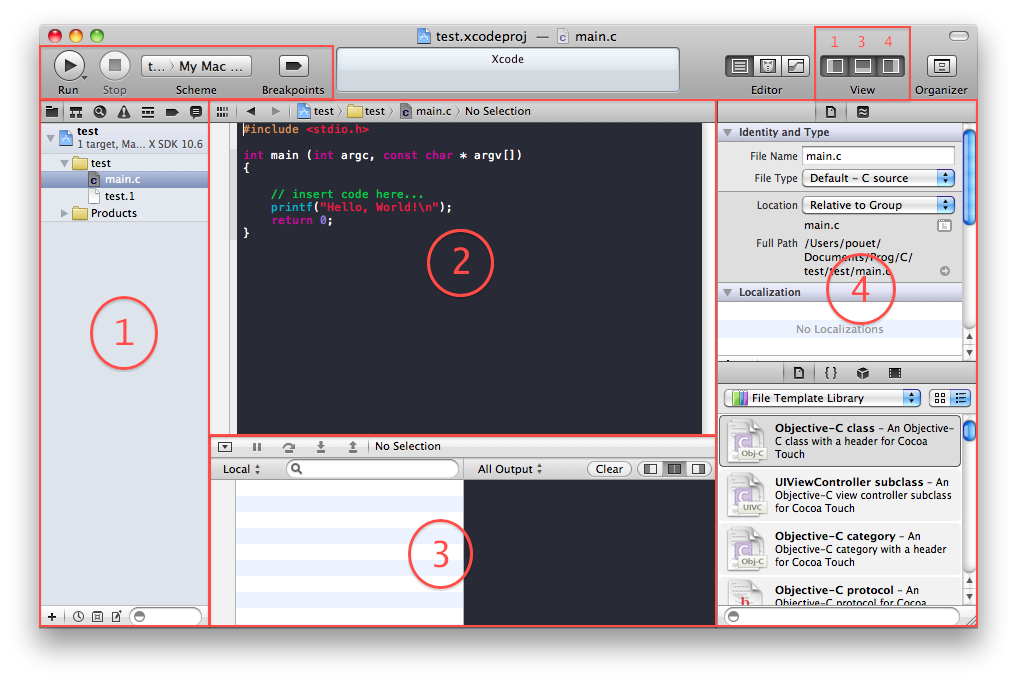Screen dimensions: 1017x682
Task: Open the Quick Help inspector tab
Action: (x=863, y=111)
